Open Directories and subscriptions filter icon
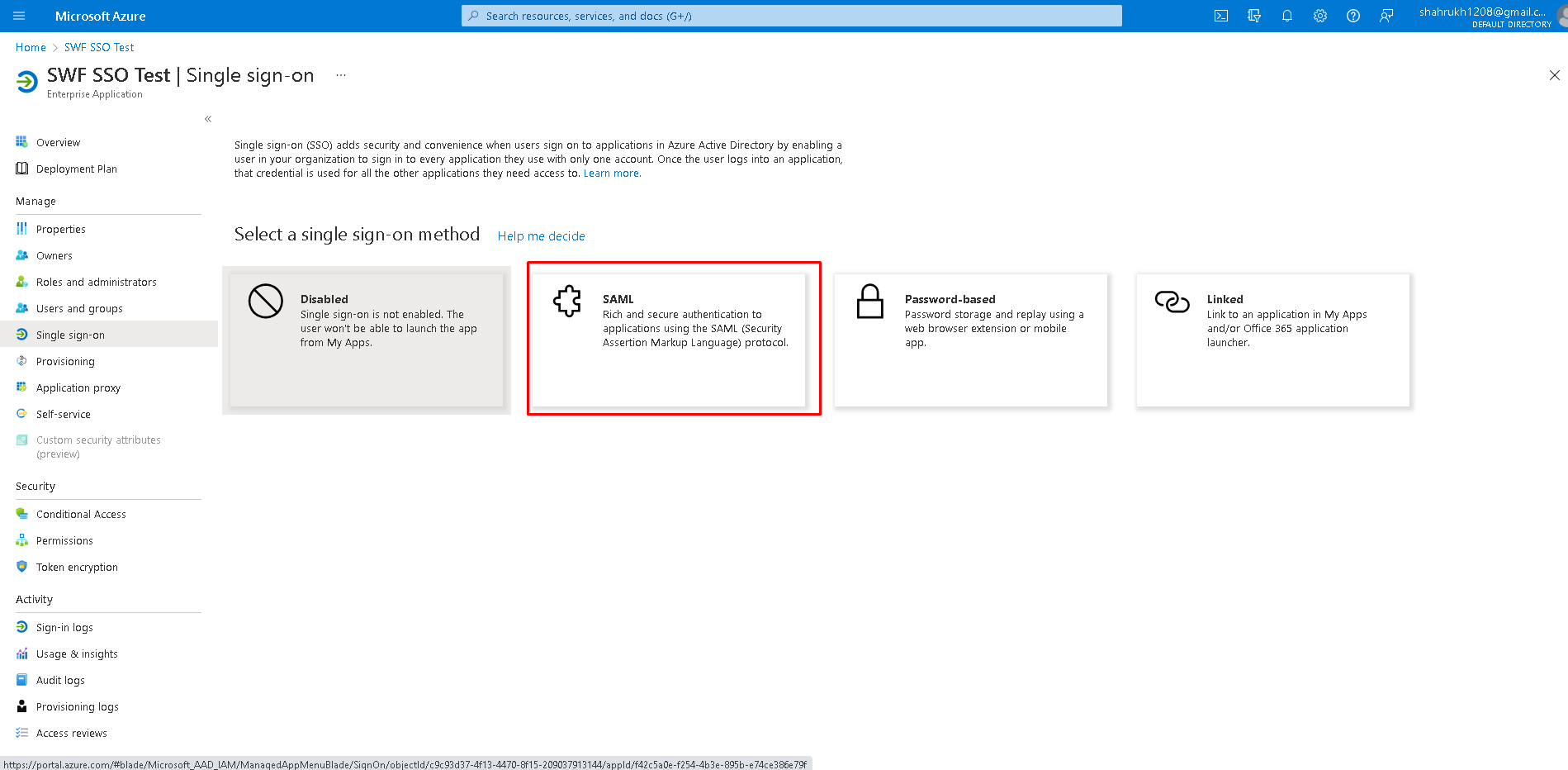 (x=1254, y=16)
